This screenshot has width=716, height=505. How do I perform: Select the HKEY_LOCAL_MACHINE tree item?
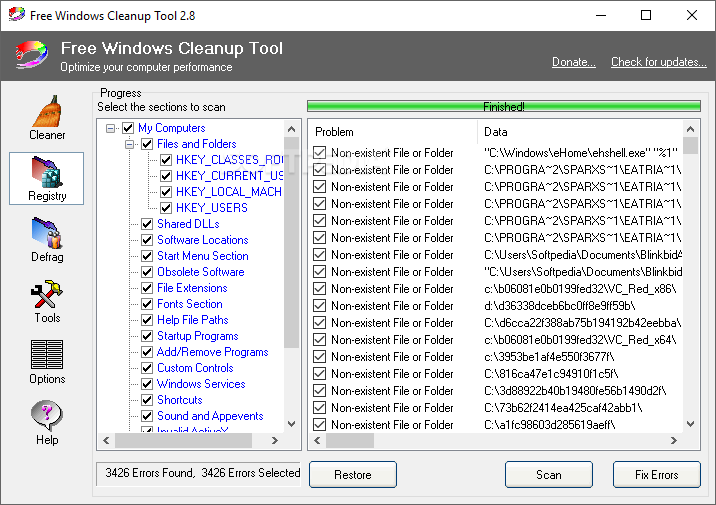tap(228, 192)
